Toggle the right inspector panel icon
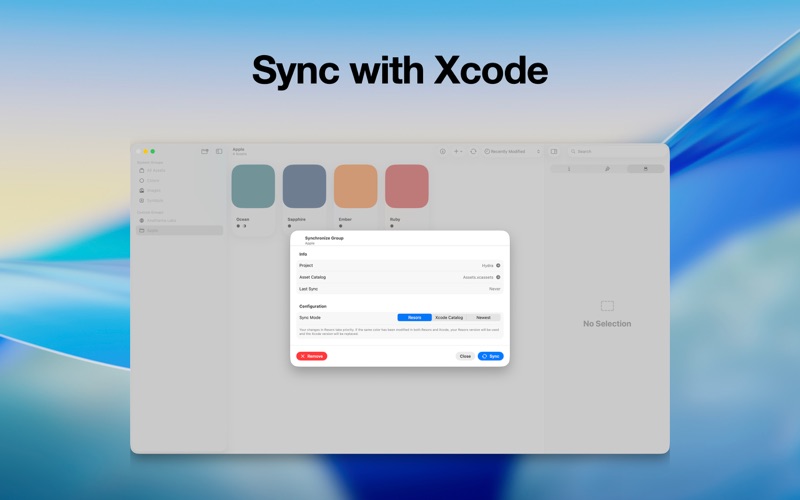 (x=554, y=152)
